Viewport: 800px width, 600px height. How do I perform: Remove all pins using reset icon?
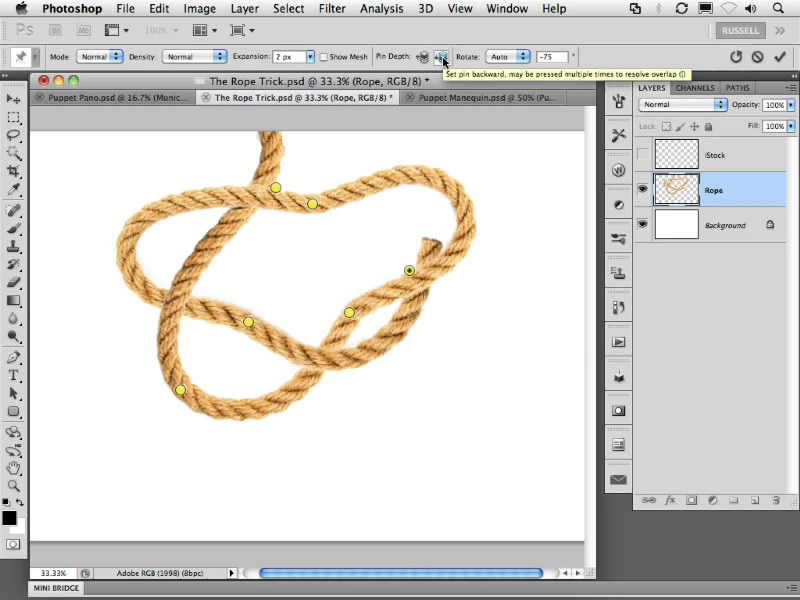point(736,57)
